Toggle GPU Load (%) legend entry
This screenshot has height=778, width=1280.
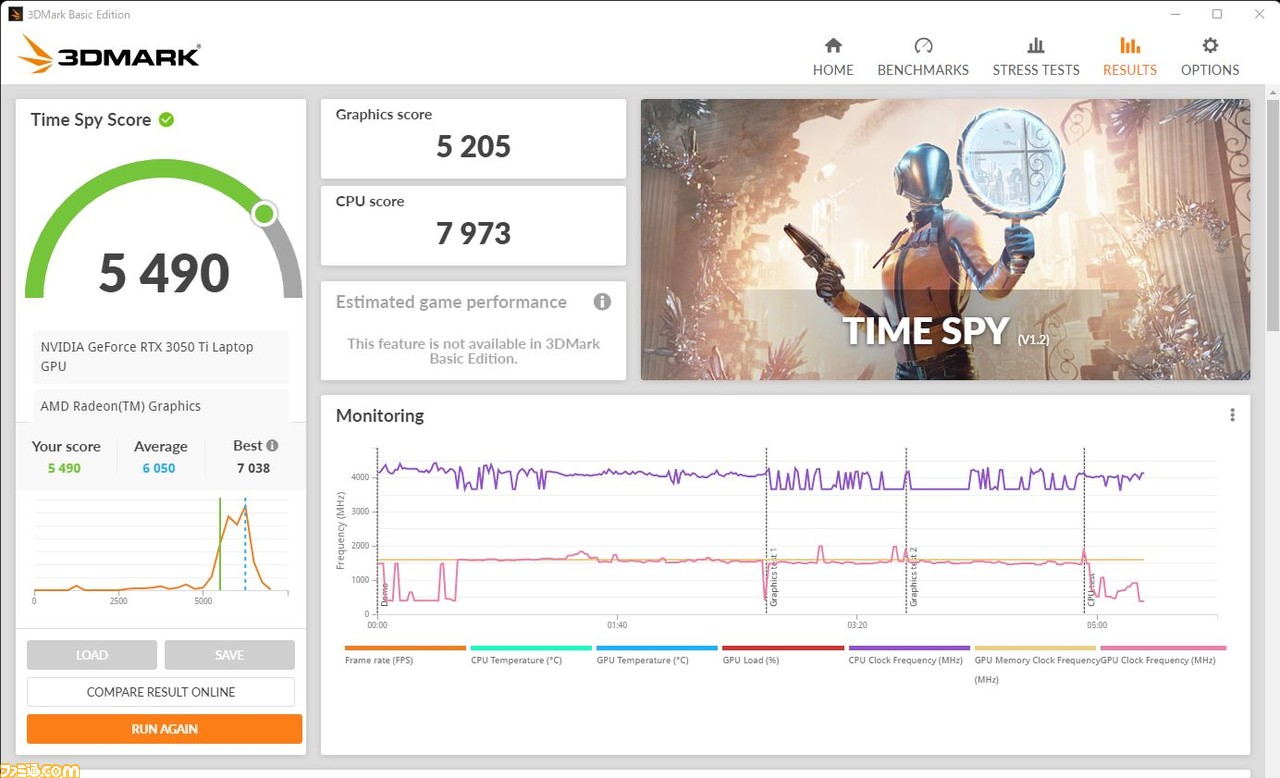(x=783, y=654)
